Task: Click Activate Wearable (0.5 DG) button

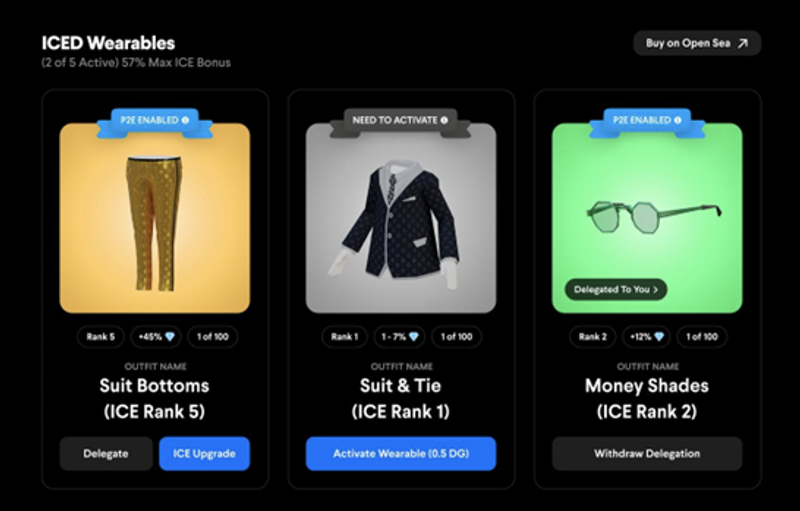Action: pyautogui.click(x=401, y=453)
